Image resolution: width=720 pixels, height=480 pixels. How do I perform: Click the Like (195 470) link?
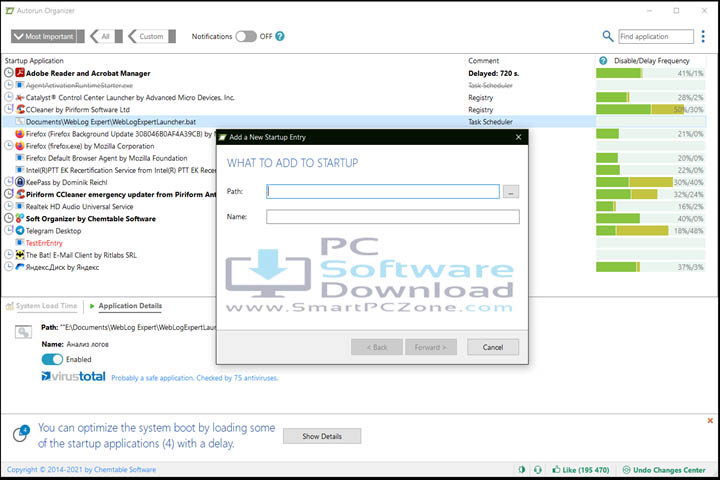click(x=581, y=470)
